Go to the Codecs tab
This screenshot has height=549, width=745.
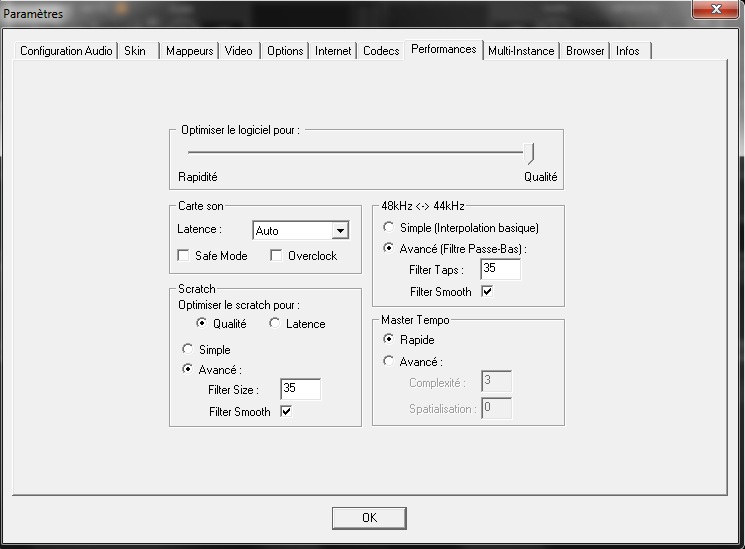(381, 51)
